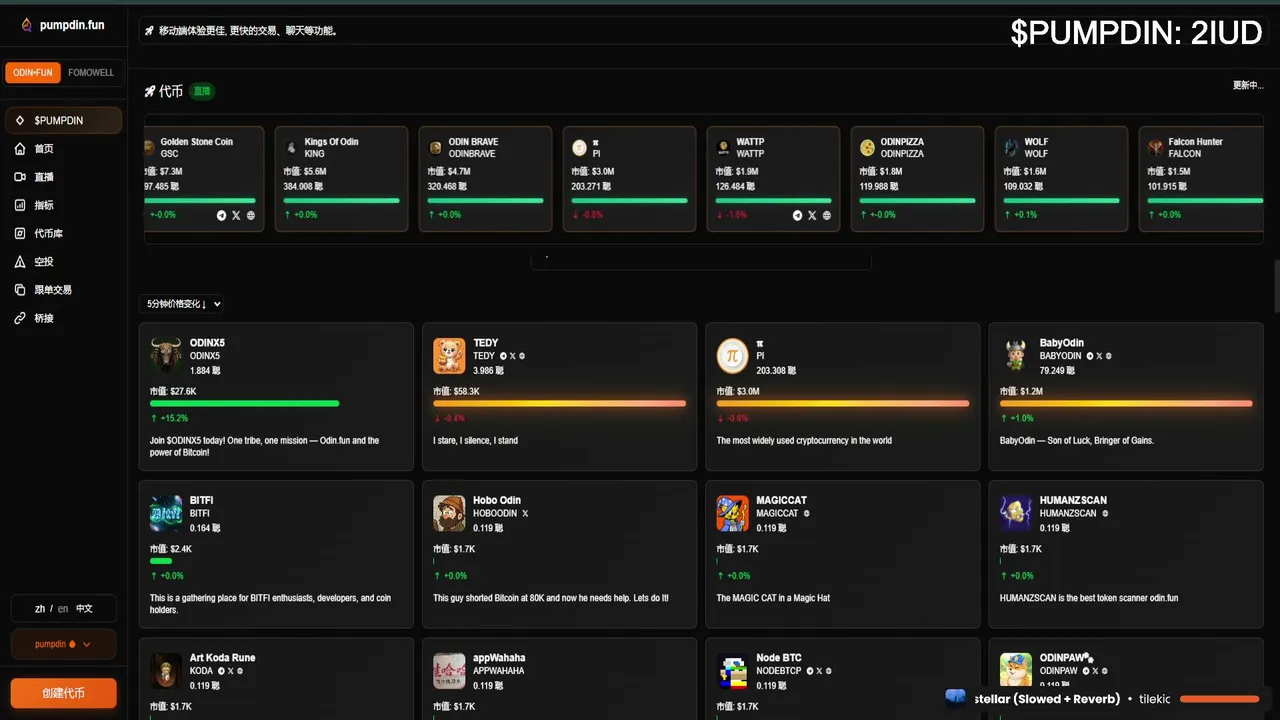The width and height of the screenshot is (1280, 720).
Task: Click the globe icon beside ODINPAW ticker
Action: click(x=1105, y=671)
